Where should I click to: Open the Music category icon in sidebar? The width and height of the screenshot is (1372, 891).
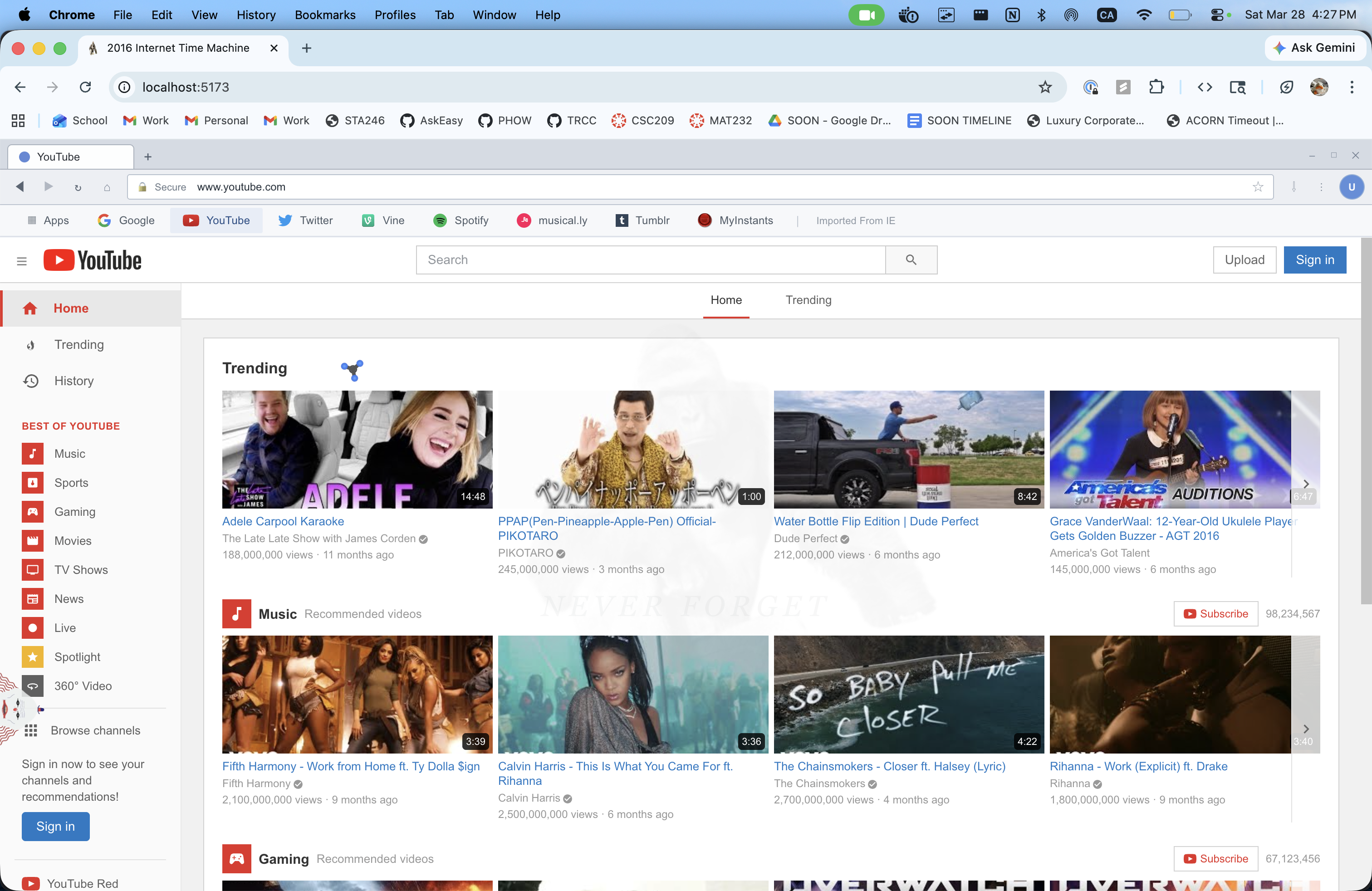(33, 454)
